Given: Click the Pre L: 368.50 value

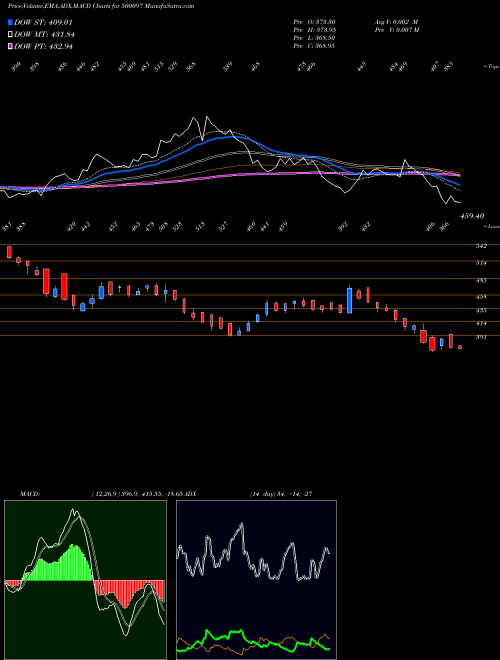Looking at the screenshot, I should coord(314,37).
